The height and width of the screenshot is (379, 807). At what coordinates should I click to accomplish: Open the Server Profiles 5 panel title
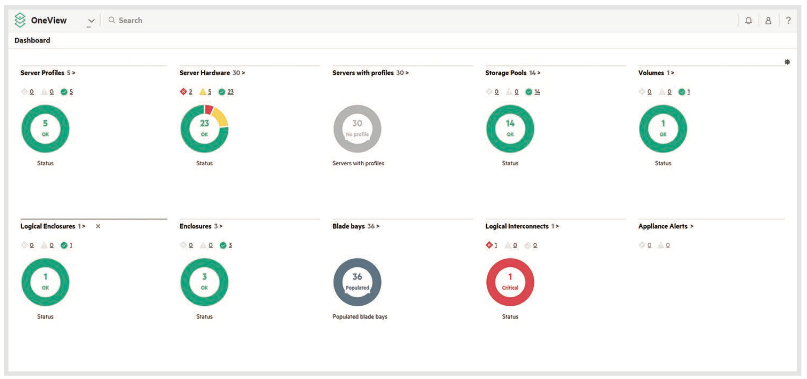48,73
